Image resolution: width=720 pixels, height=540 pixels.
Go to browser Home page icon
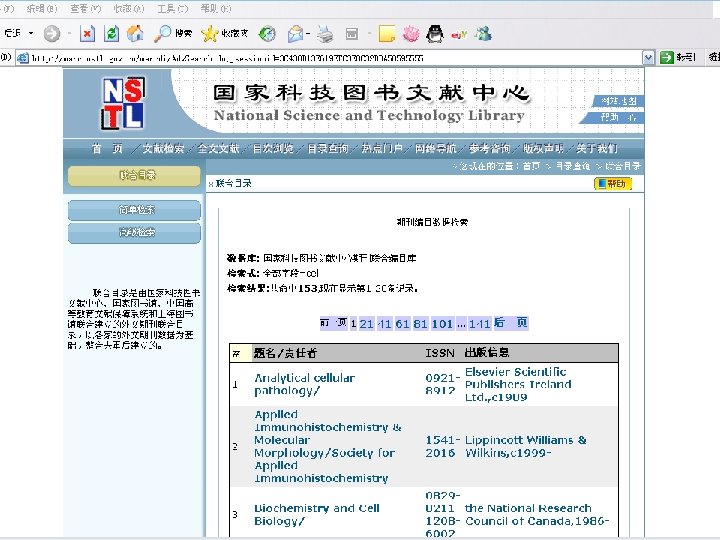135,34
